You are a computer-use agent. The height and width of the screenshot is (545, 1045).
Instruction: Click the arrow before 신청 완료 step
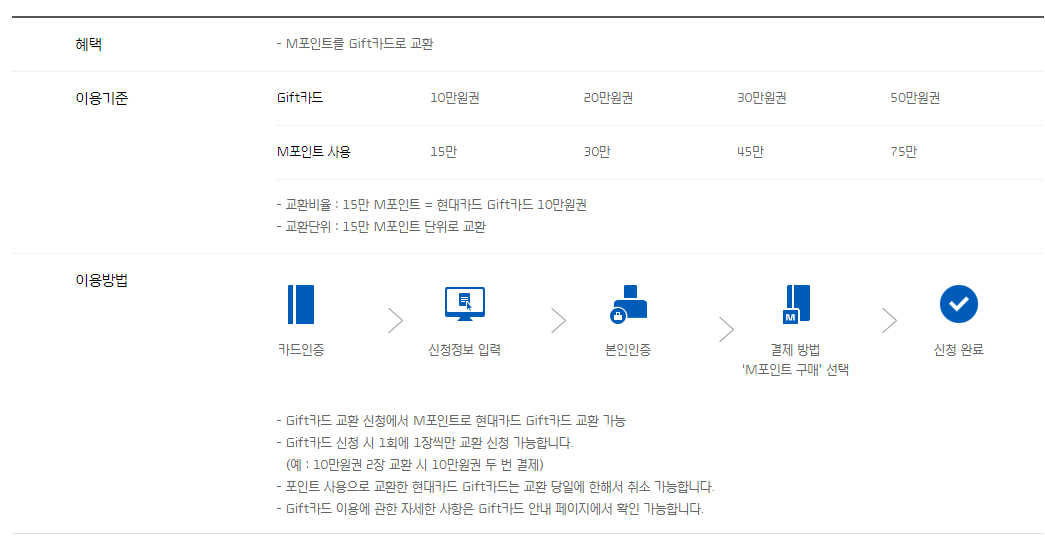click(x=889, y=320)
